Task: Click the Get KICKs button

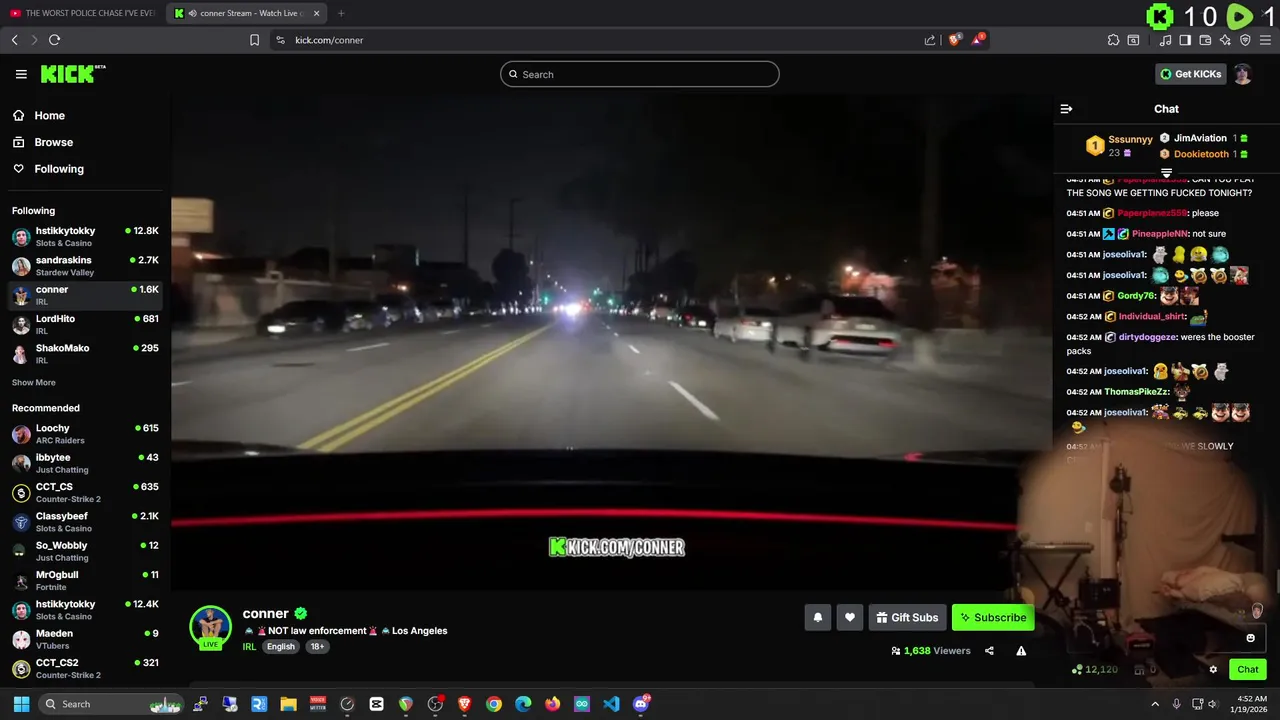Action: 1190,74
